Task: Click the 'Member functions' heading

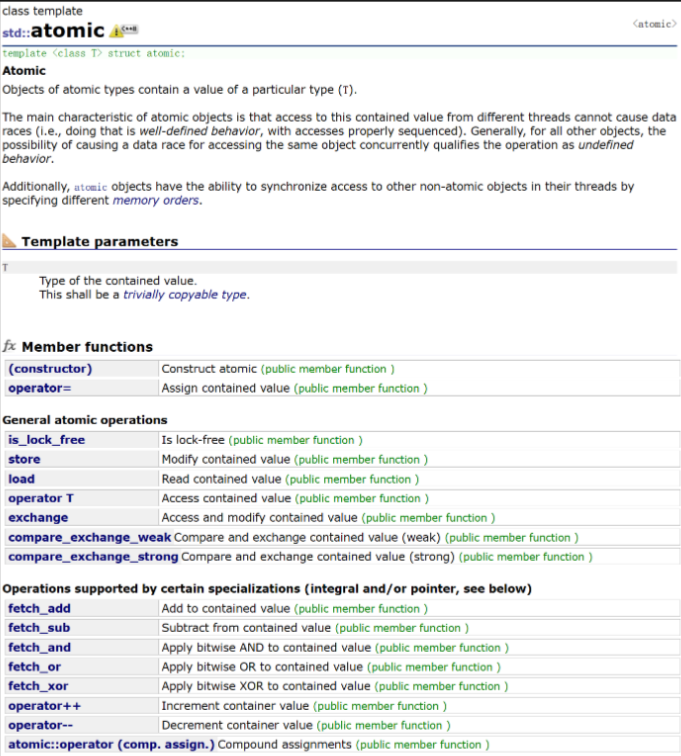Action: coord(87,347)
